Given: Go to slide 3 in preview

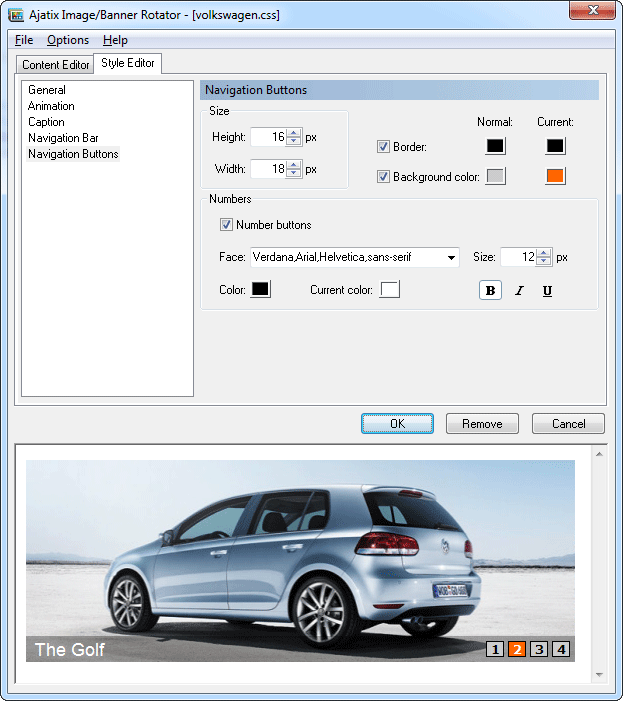Looking at the screenshot, I should tap(539, 649).
